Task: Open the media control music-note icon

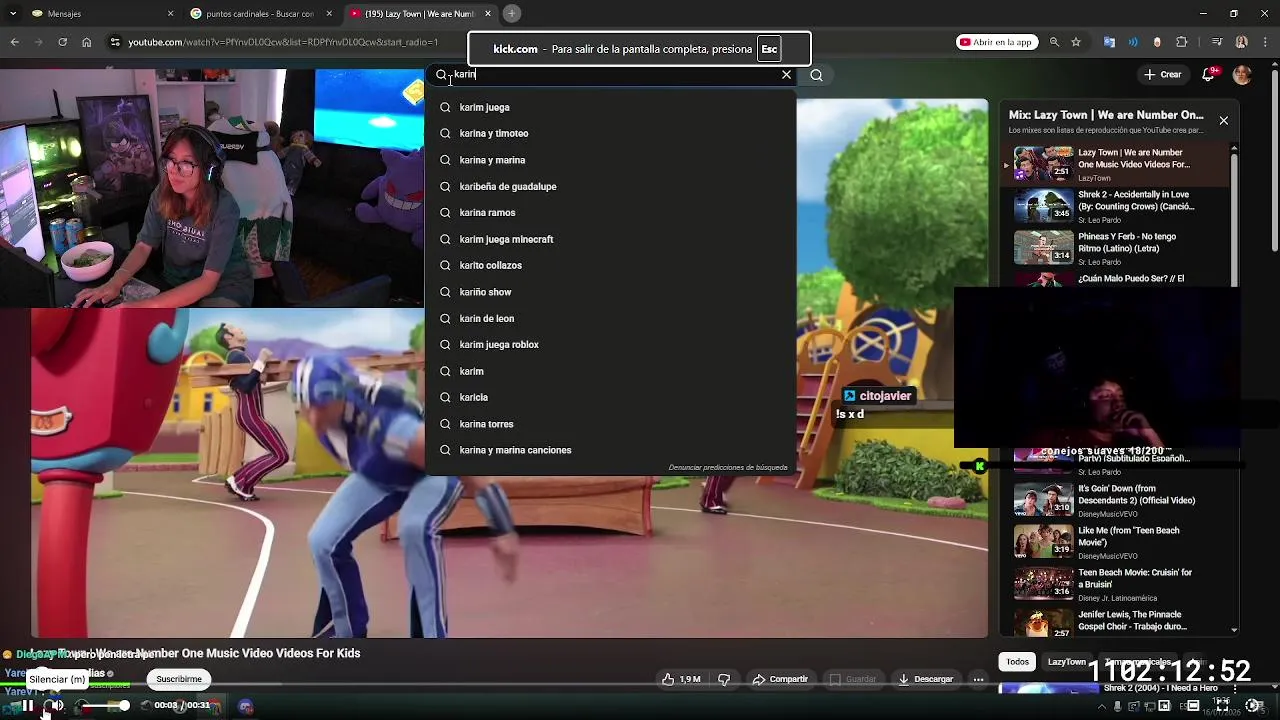Action: pos(1217,42)
